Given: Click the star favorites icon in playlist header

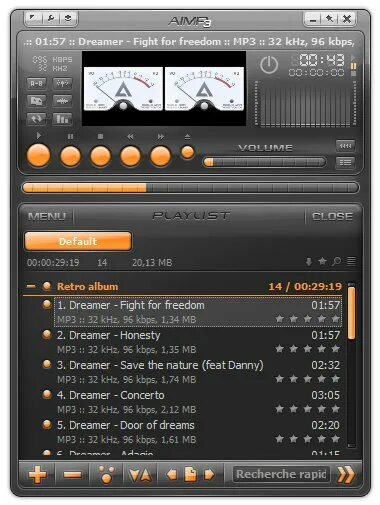Looking at the screenshot, I should [322, 261].
